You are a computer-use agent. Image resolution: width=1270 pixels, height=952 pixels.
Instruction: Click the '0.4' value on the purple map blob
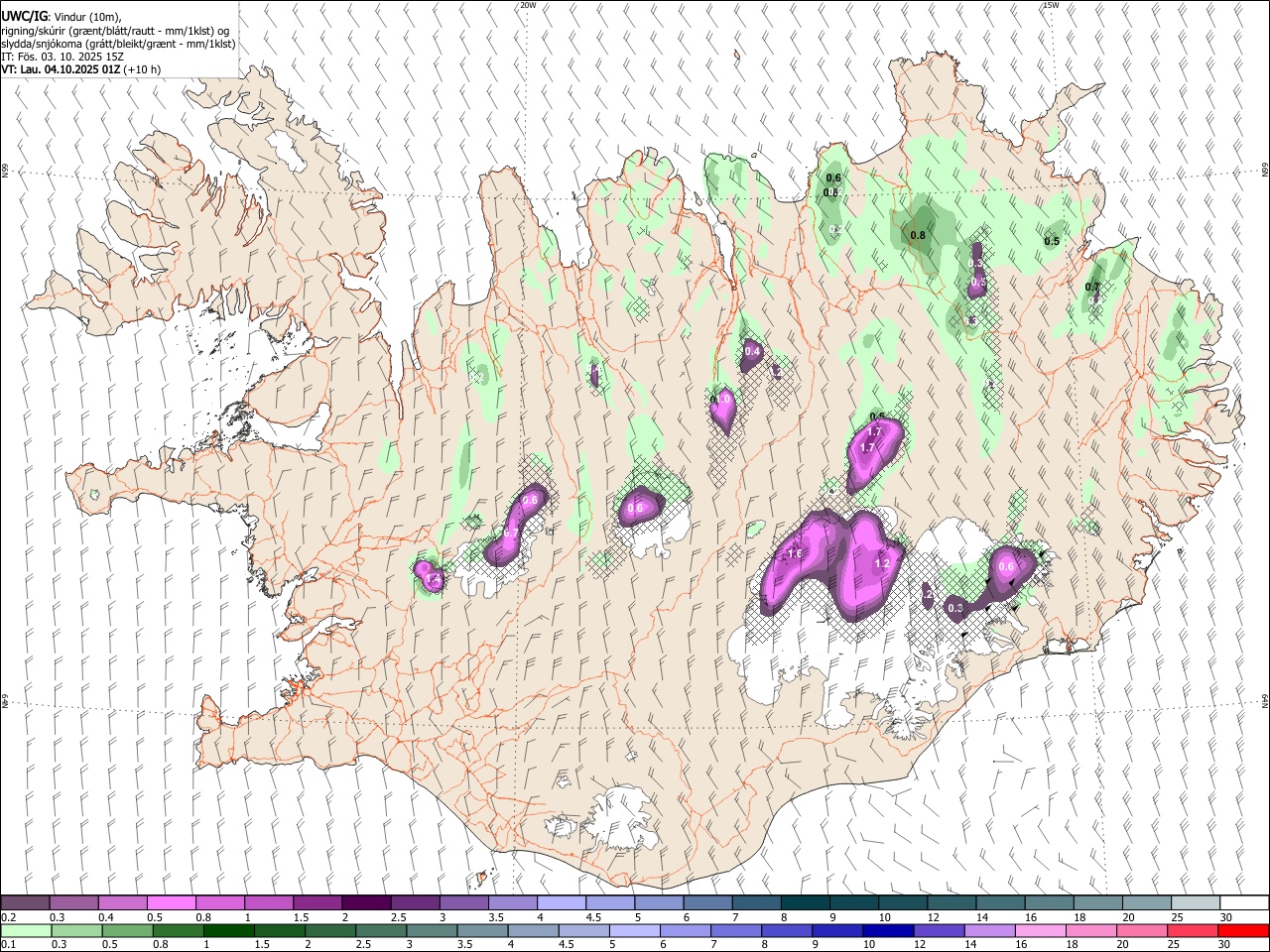point(752,351)
